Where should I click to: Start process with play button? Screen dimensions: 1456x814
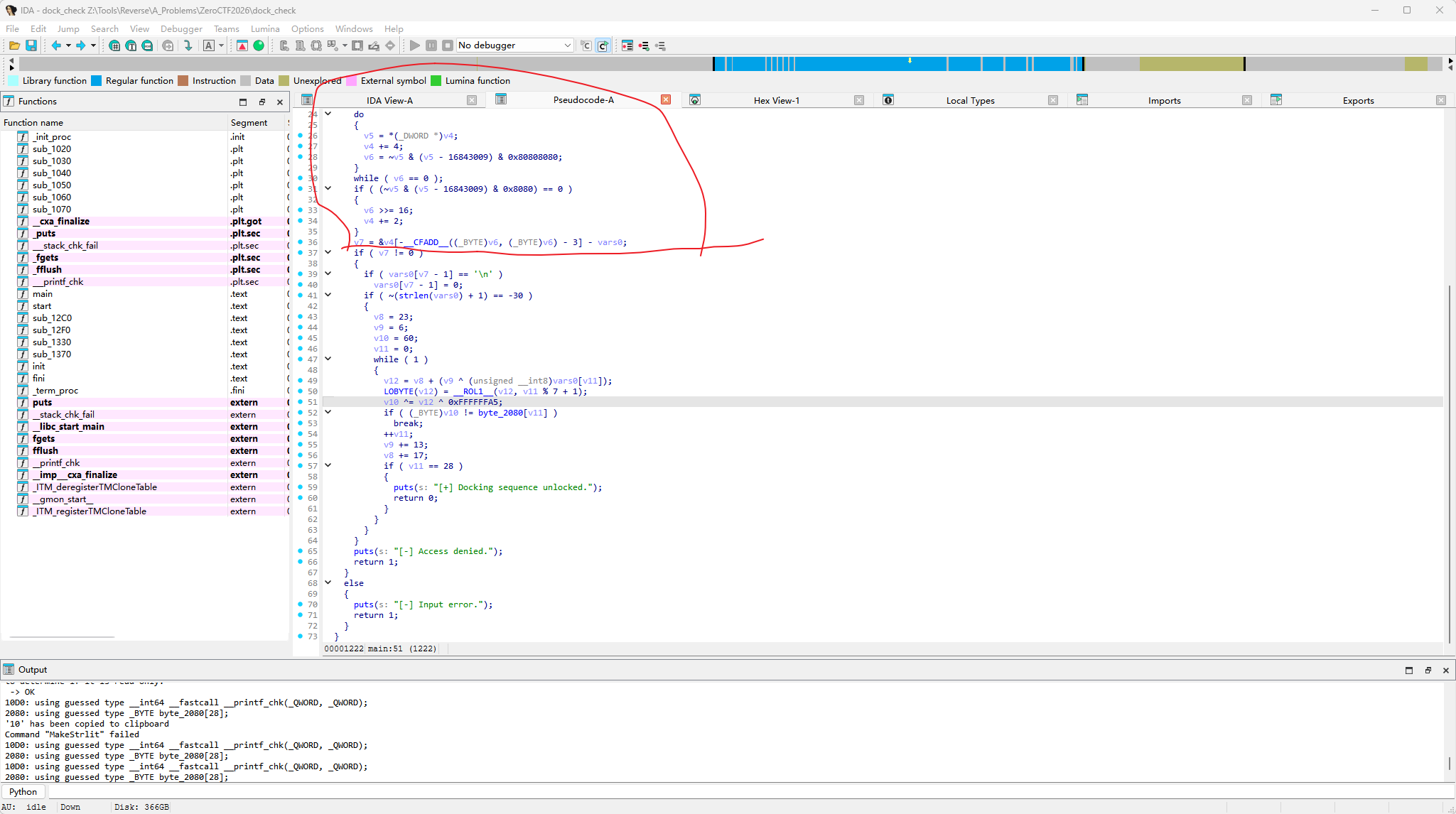[x=415, y=45]
